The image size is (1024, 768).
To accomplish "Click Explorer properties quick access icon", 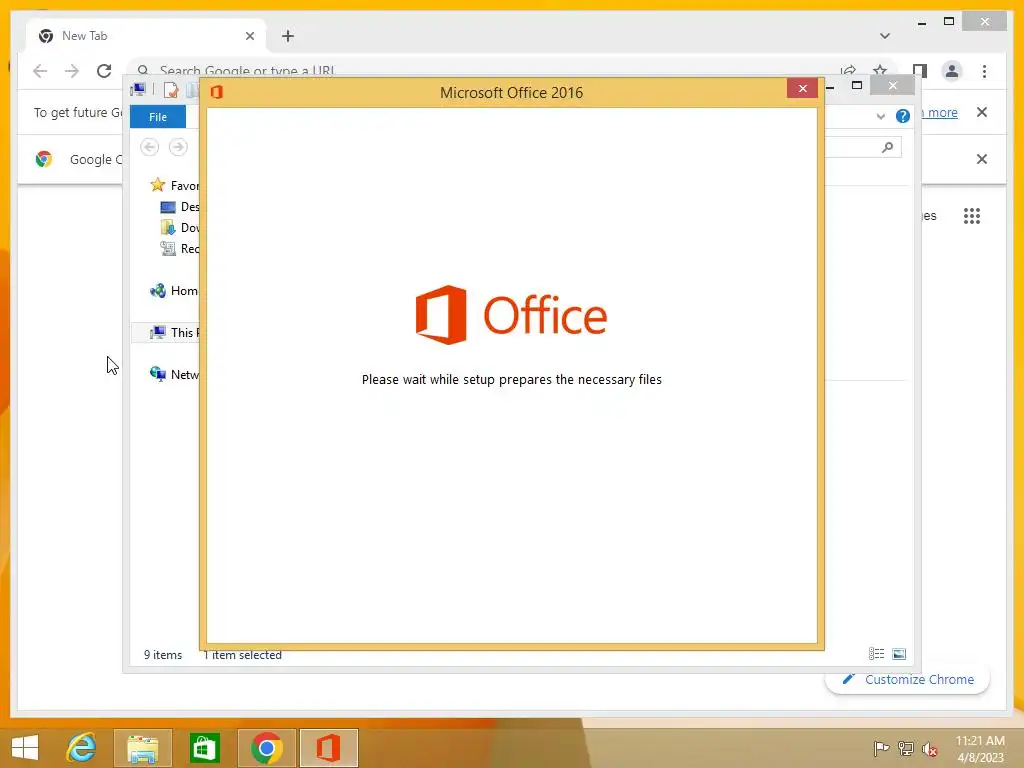I will [171, 90].
